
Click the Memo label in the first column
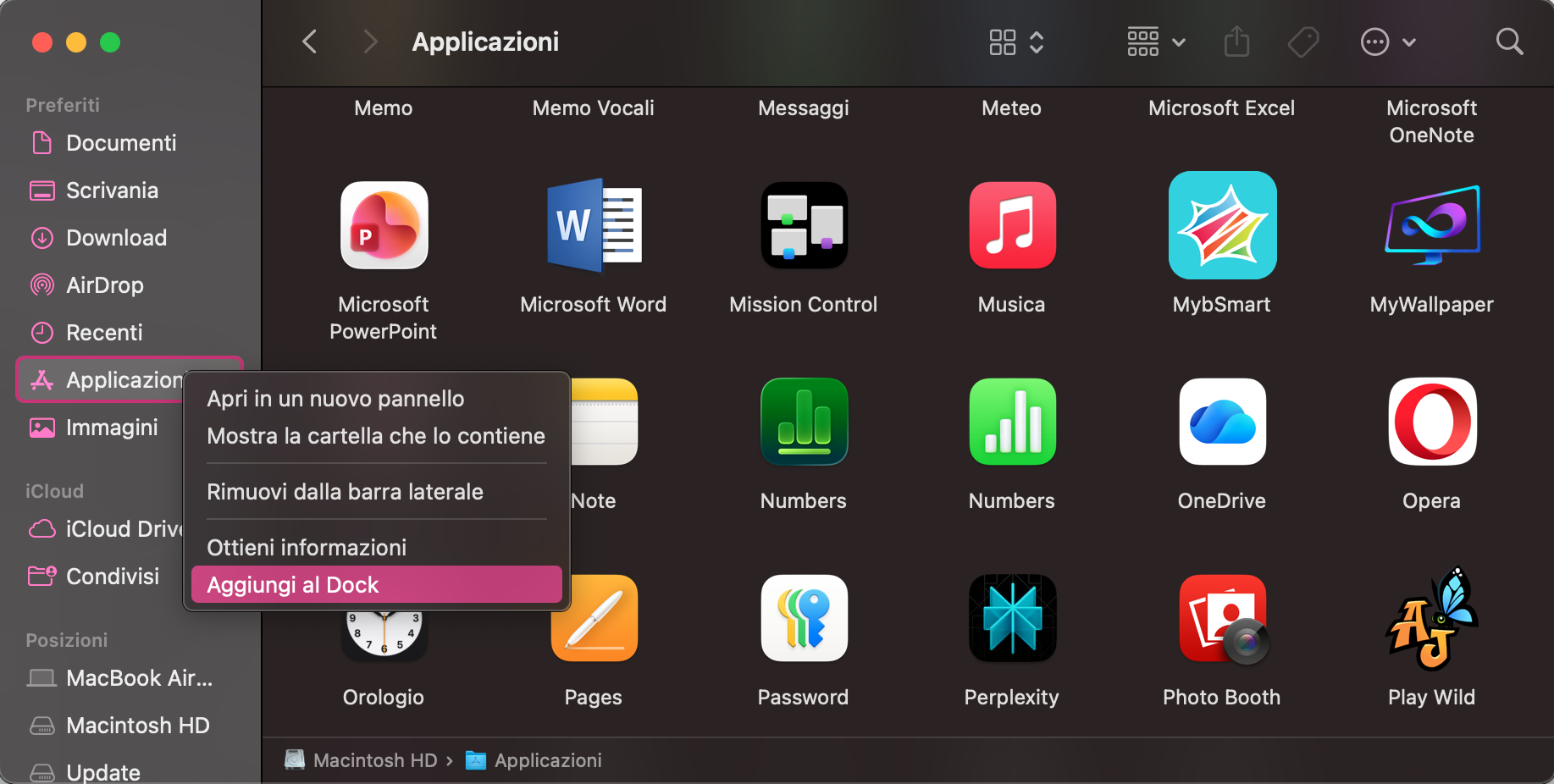(384, 108)
